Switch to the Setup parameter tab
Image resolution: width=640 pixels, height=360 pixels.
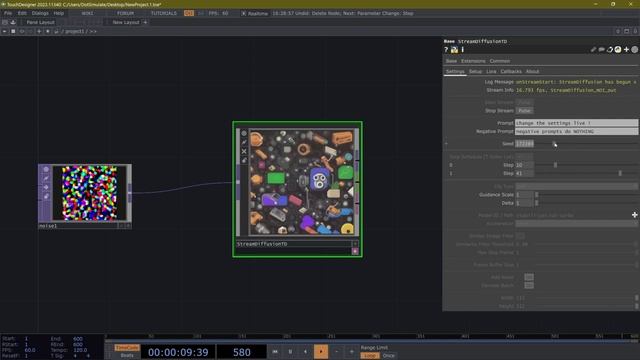coord(475,71)
